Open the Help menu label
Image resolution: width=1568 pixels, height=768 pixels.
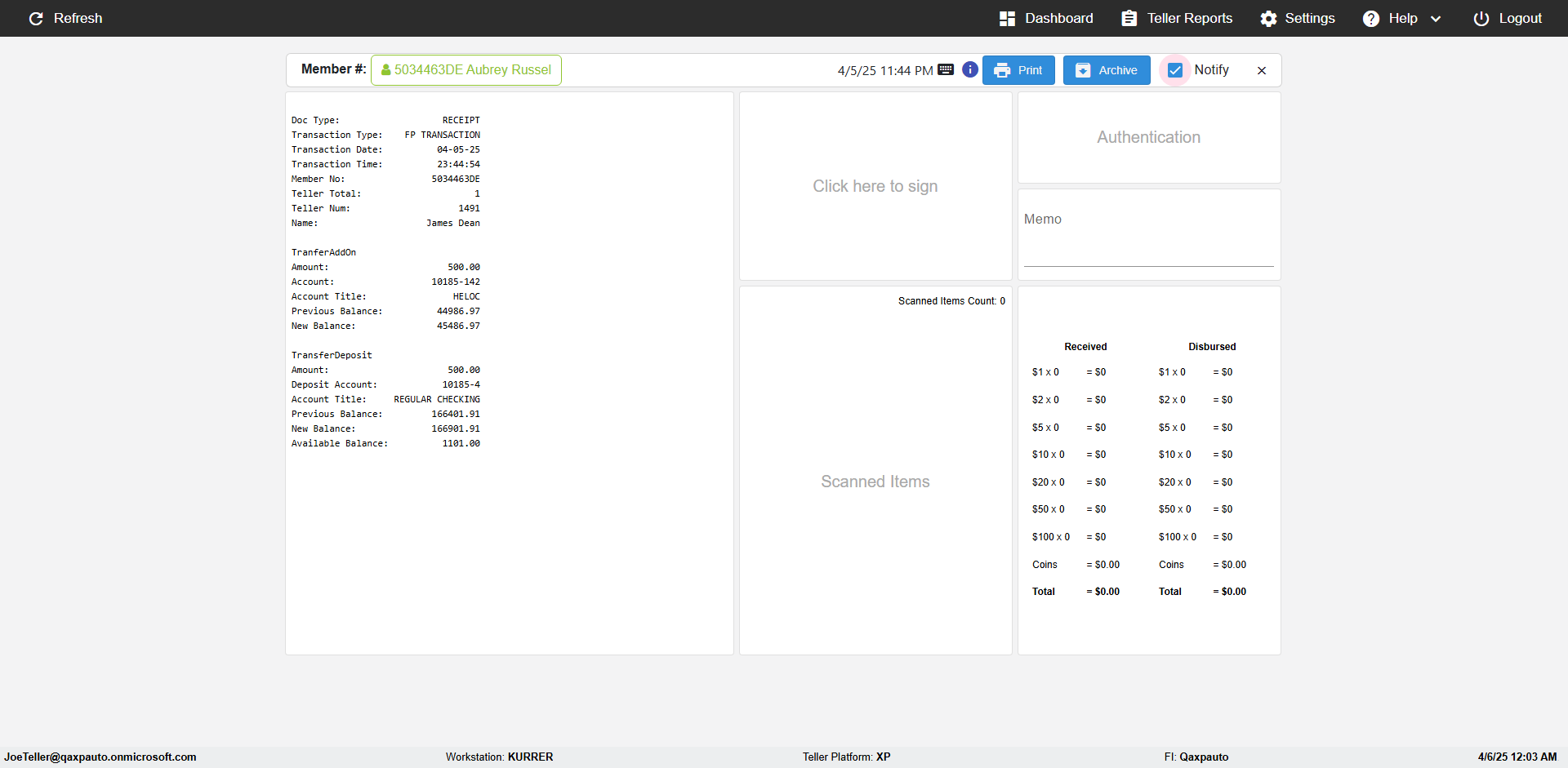click(x=1403, y=19)
